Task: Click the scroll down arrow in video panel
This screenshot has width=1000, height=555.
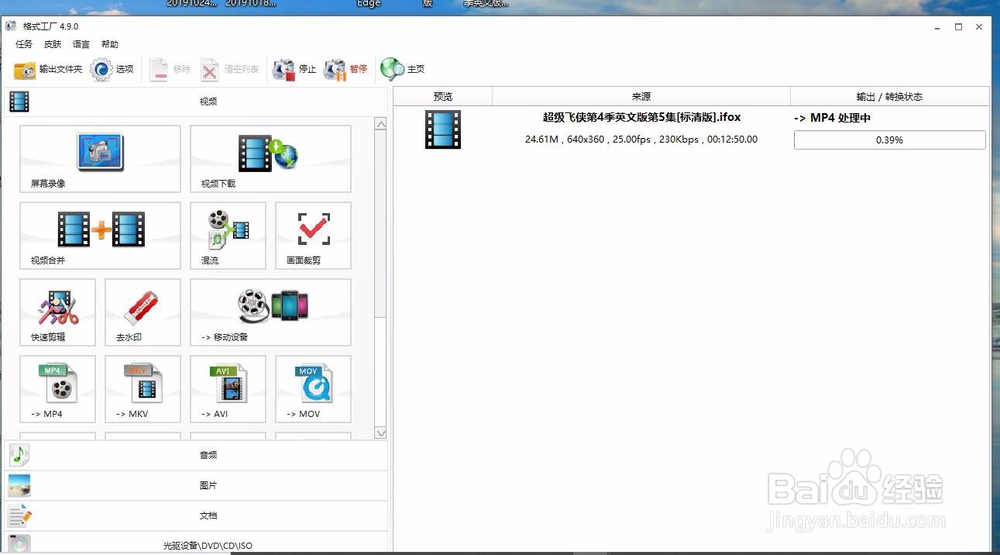Action: tap(381, 433)
